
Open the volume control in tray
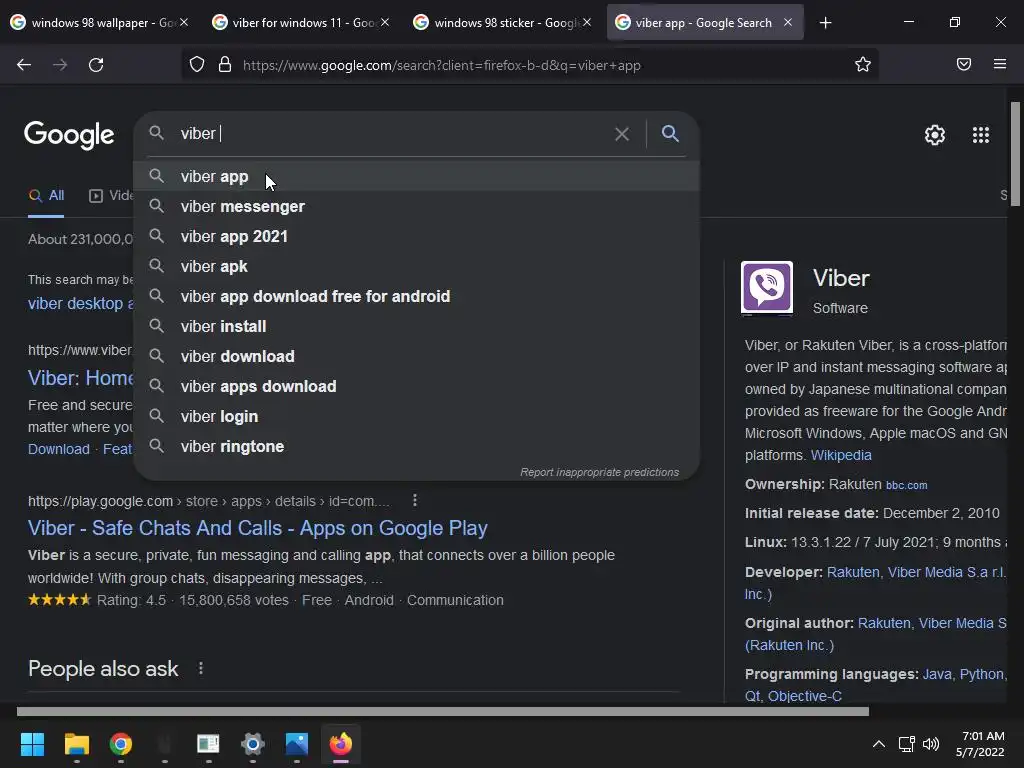[931, 744]
